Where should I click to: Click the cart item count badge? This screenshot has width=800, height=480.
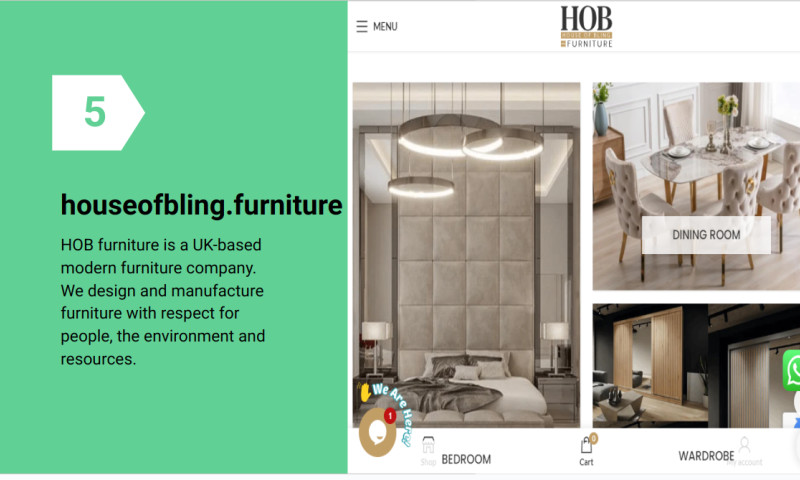pyautogui.click(x=593, y=438)
